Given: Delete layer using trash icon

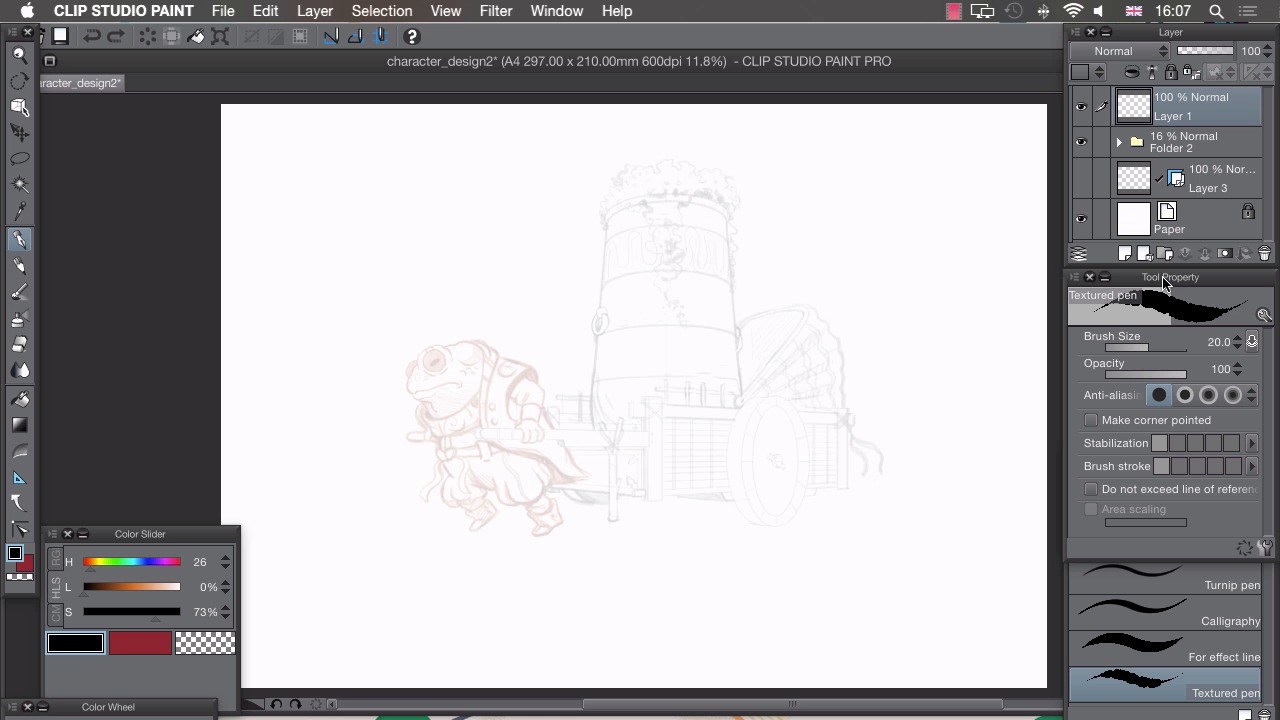Looking at the screenshot, I should point(1264,254).
